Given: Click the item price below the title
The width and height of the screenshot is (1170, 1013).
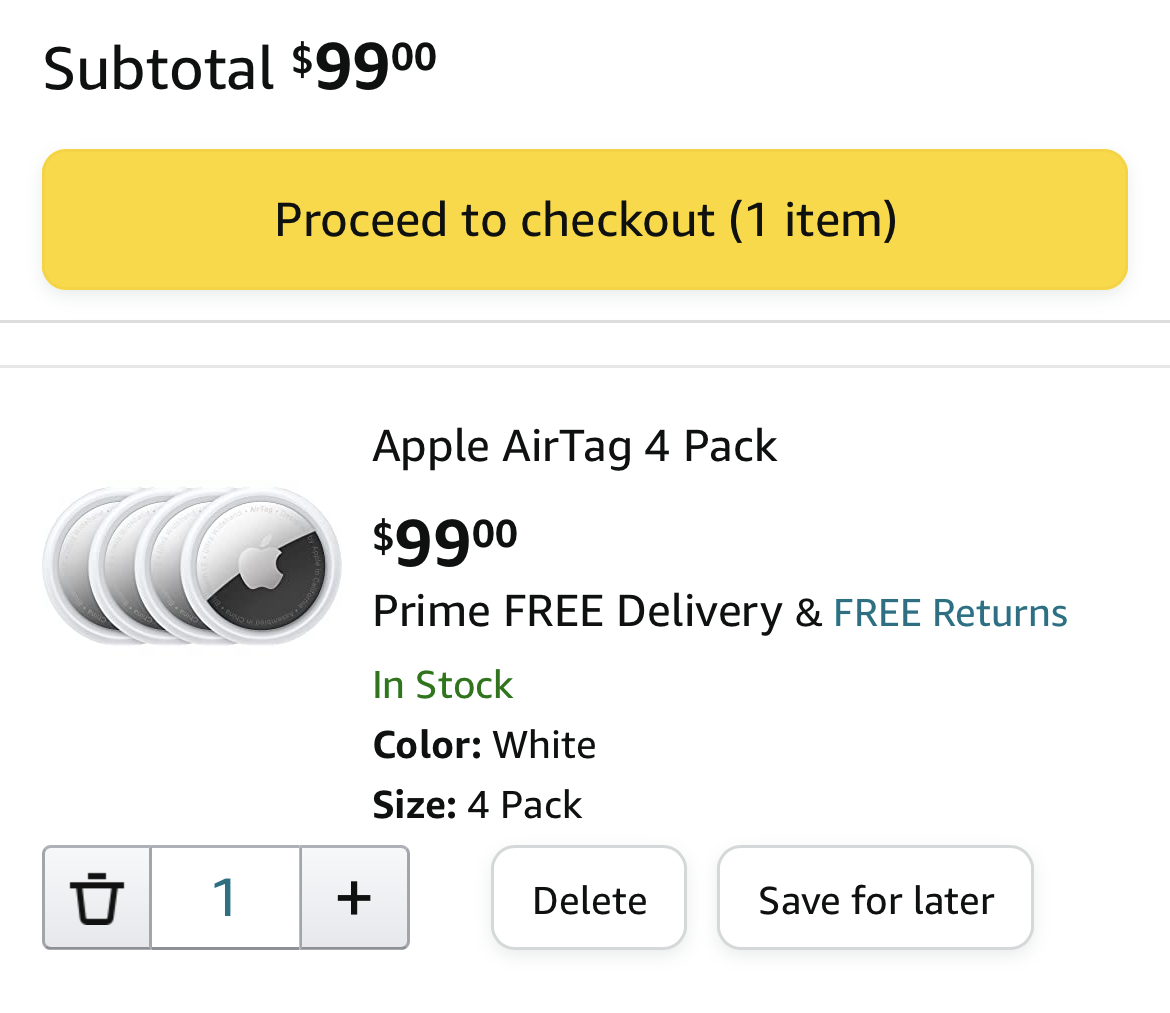Looking at the screenshot, I should pos(445,541).
